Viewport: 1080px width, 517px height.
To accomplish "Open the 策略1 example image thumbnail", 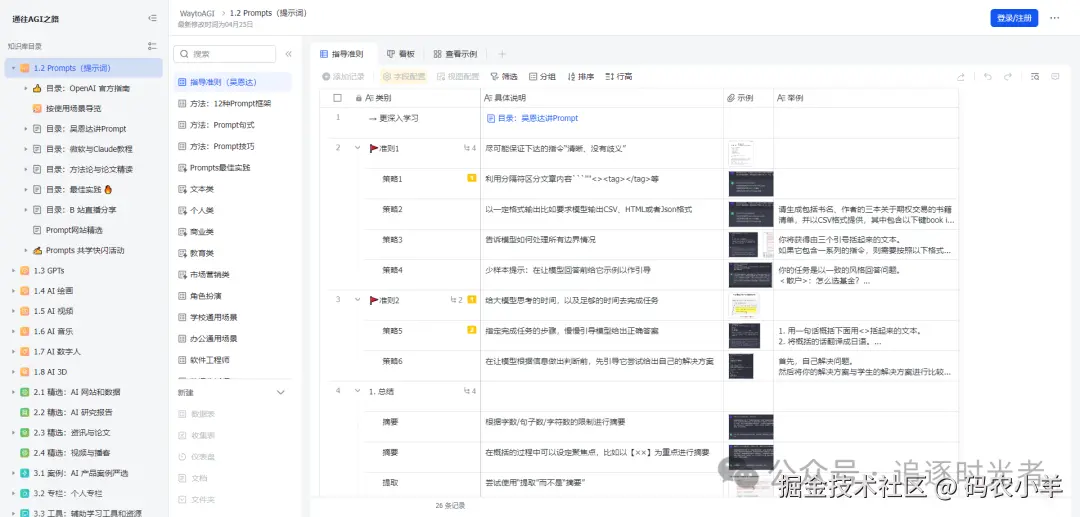I will coord(751,184).
